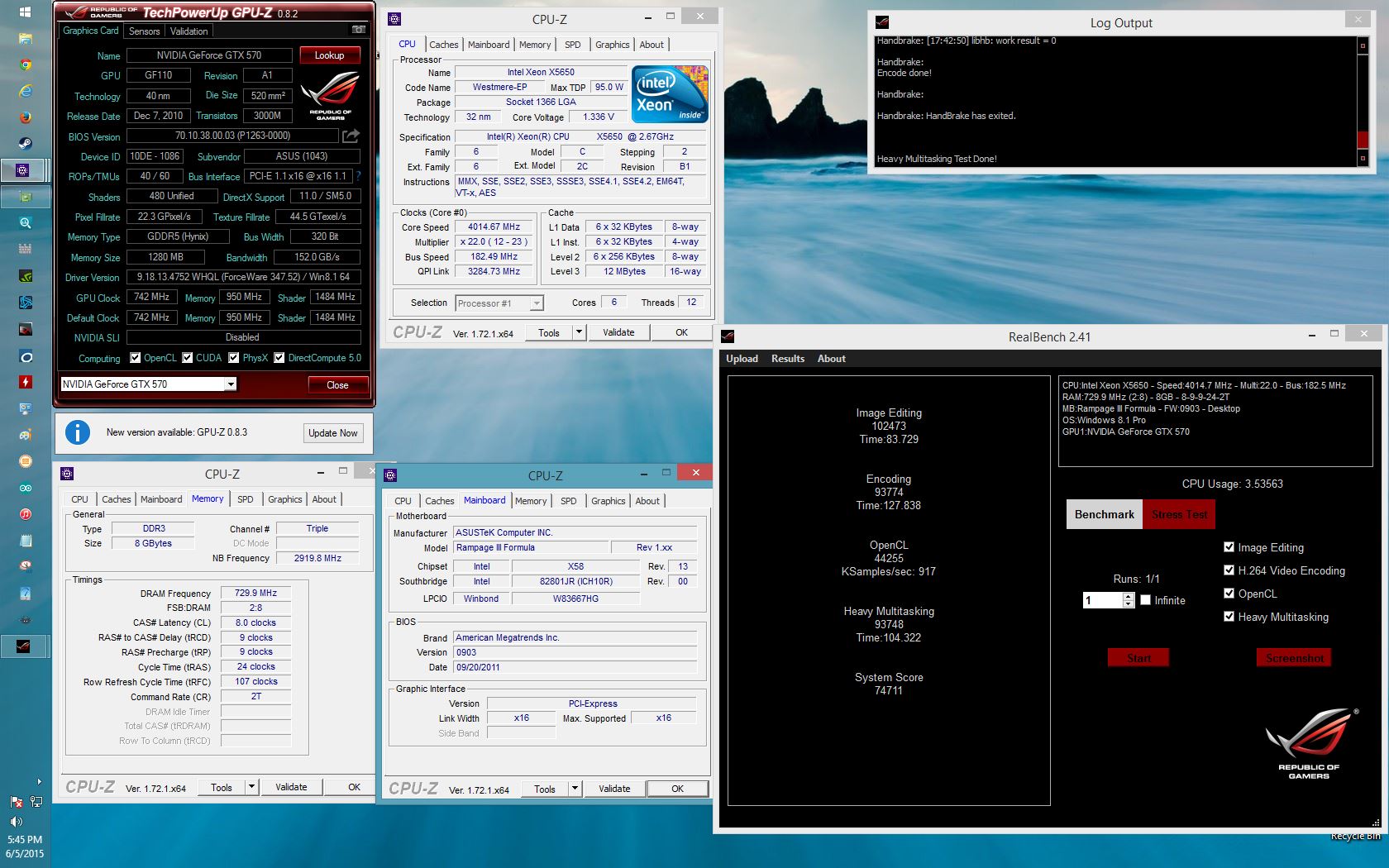This screenshot has height=868, width=1389.
Task: Open Arduino teal infinity taskbar icon
Action: [25, 488]
